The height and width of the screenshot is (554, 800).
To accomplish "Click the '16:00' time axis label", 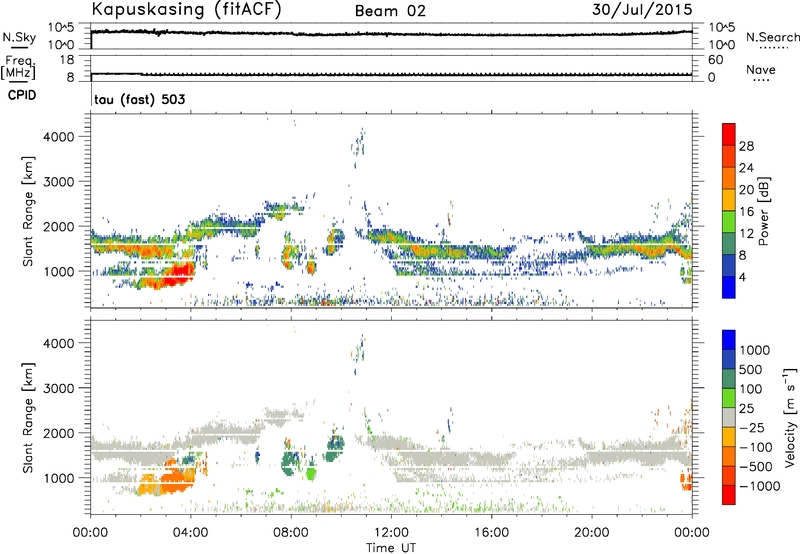I will click(491, 533).
